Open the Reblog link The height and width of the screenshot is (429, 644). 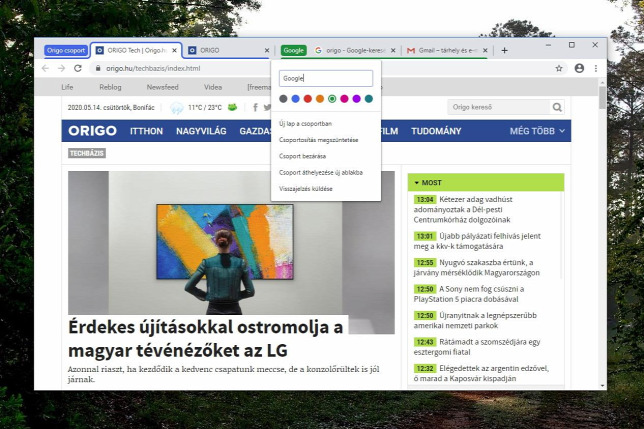pyautogui.click(x=110, y=87)
